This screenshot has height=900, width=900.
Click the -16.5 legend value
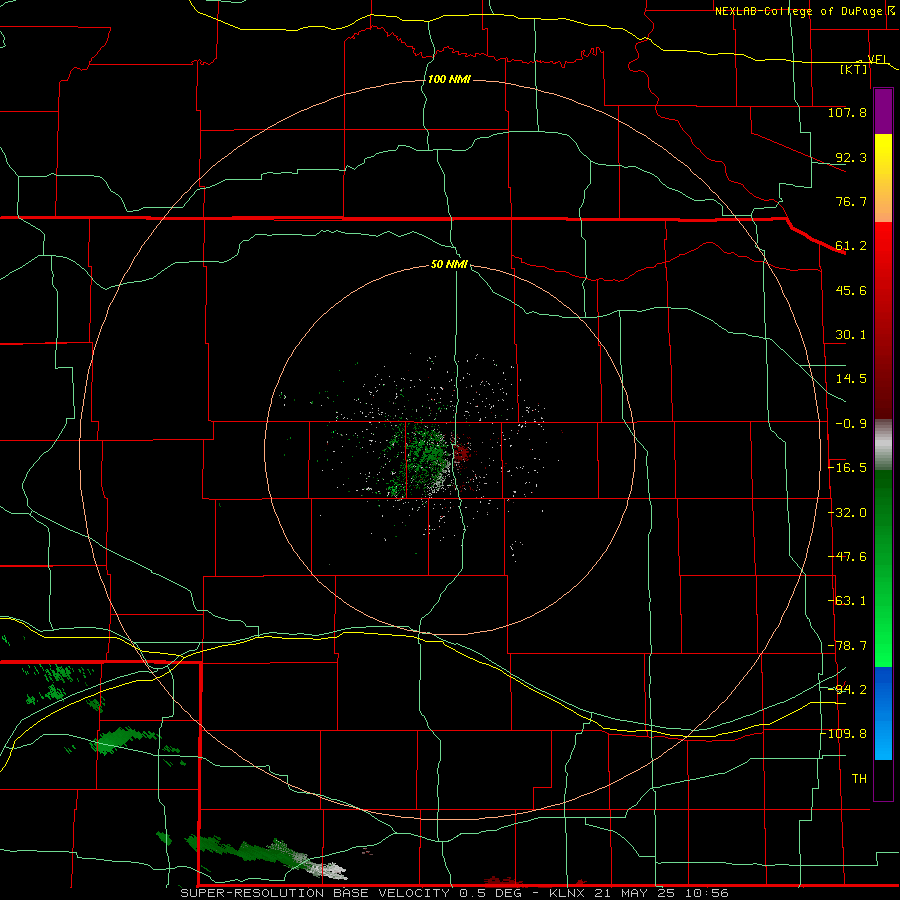coord(847,468)
